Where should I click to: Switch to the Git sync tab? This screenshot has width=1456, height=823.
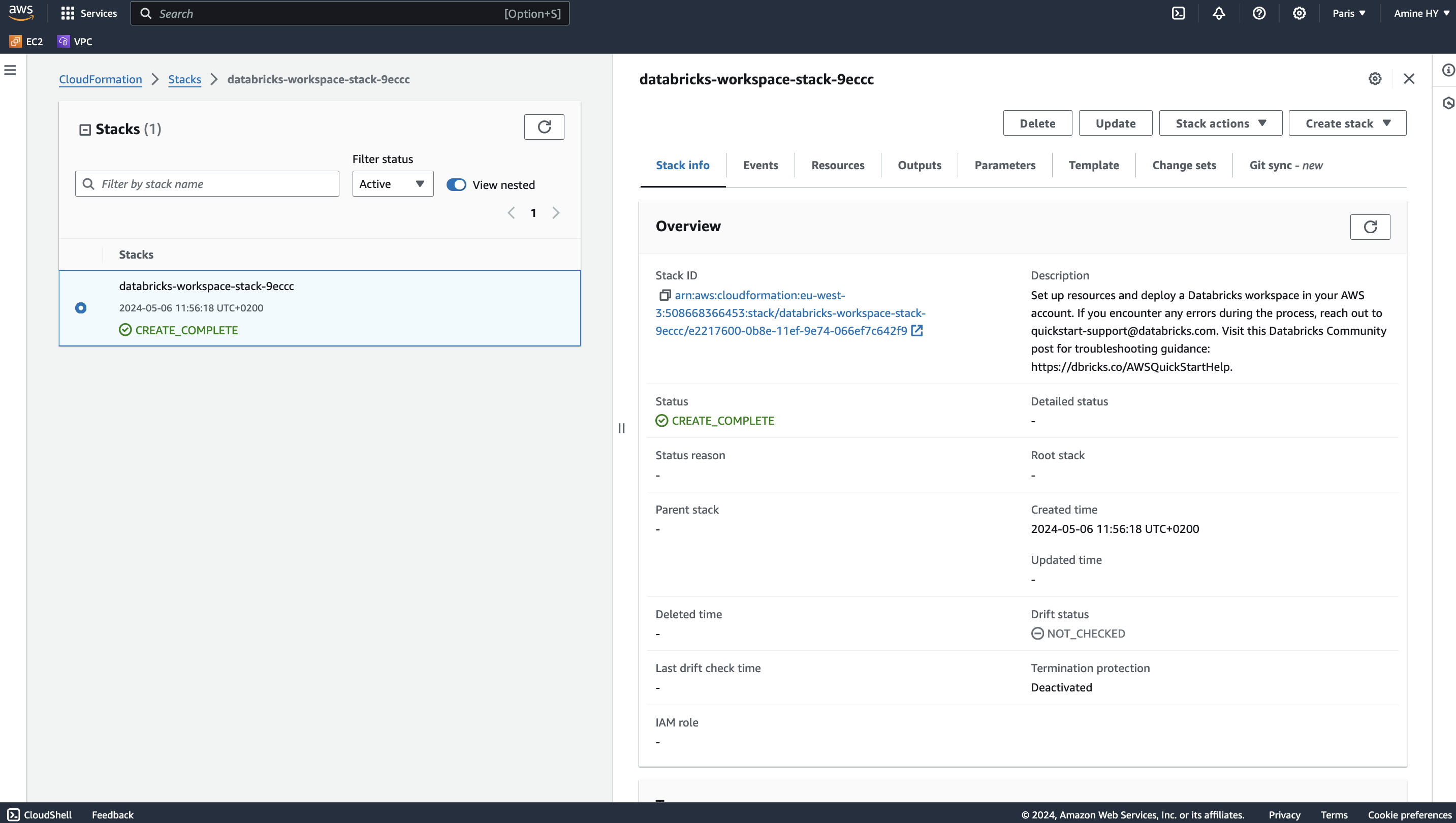coord(1285,165)
